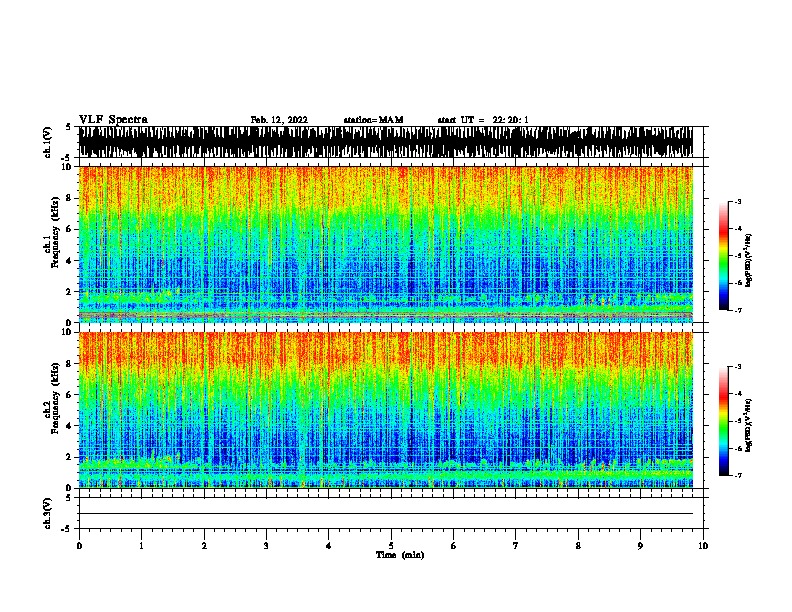Click ch.2 frequency tick label '2'

69,457
